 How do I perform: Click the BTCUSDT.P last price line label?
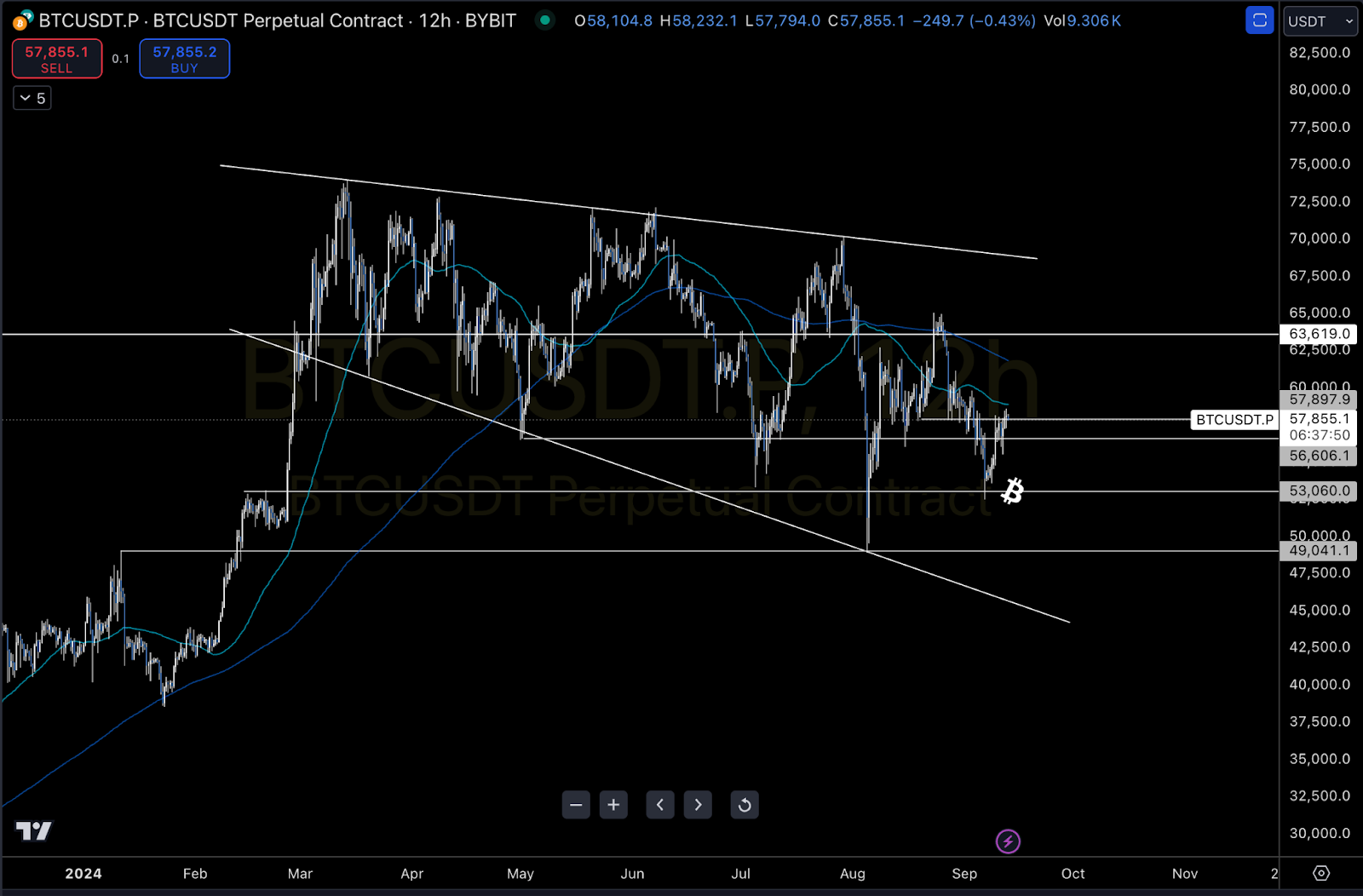pos(1234,419)
